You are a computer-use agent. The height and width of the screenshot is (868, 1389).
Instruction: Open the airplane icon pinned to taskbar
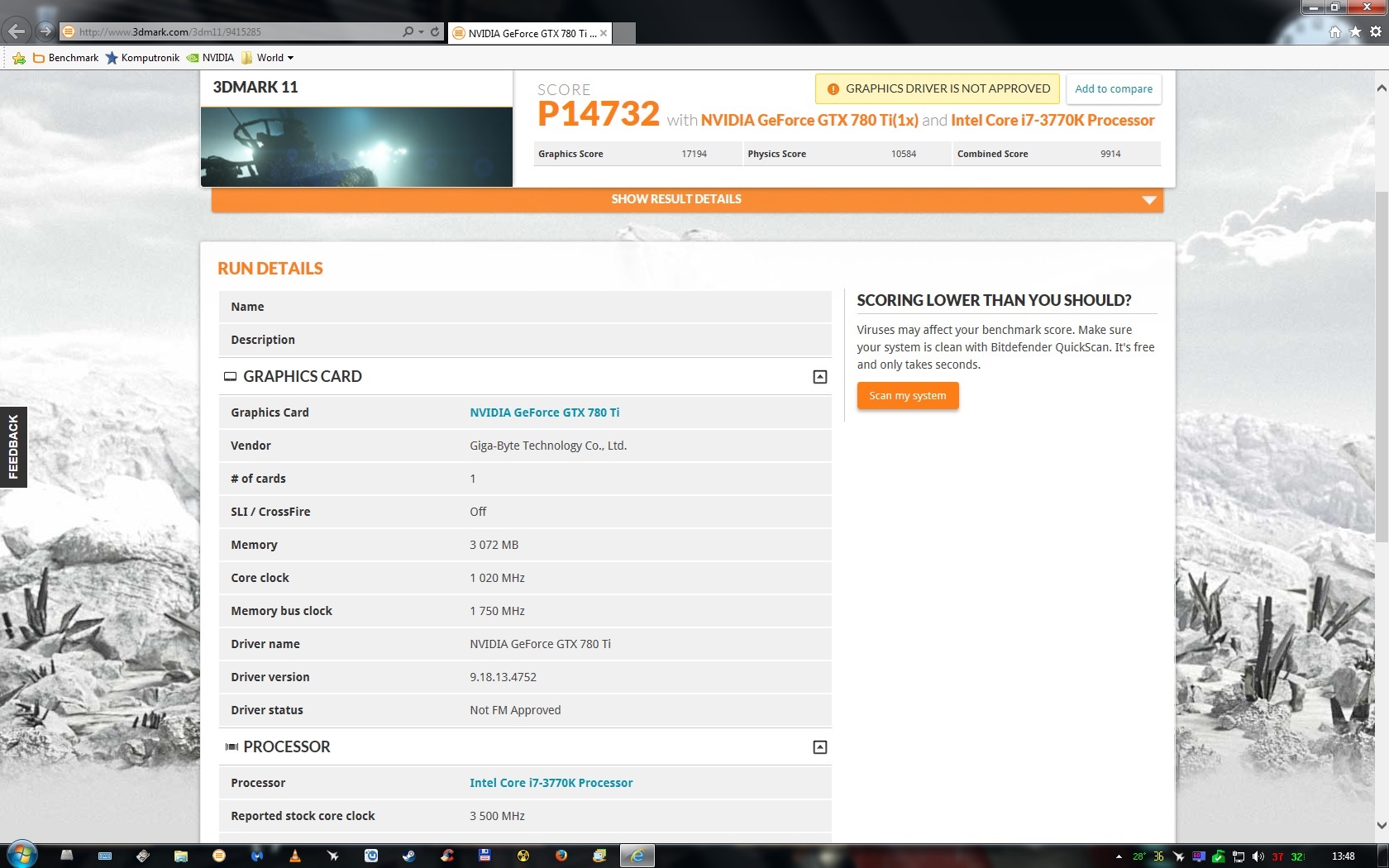[x=333, y=856]
